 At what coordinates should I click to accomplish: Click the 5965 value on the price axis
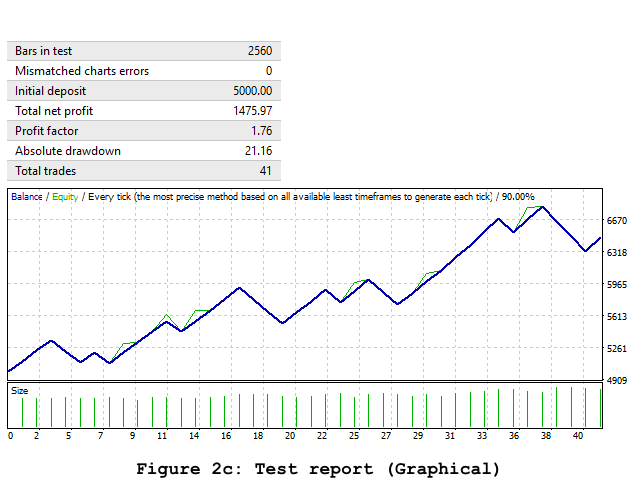coord(617,284)
